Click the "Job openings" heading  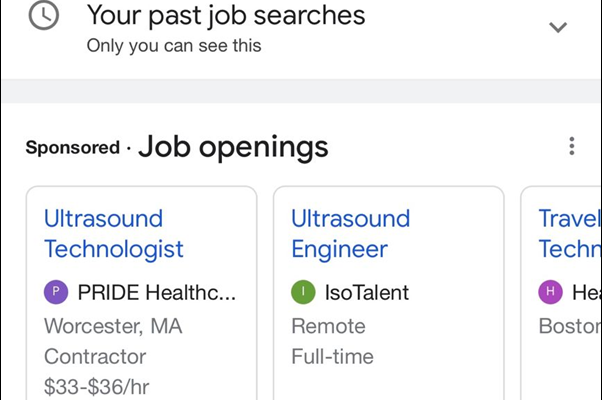pyautogui.click(x=233, y=147)
